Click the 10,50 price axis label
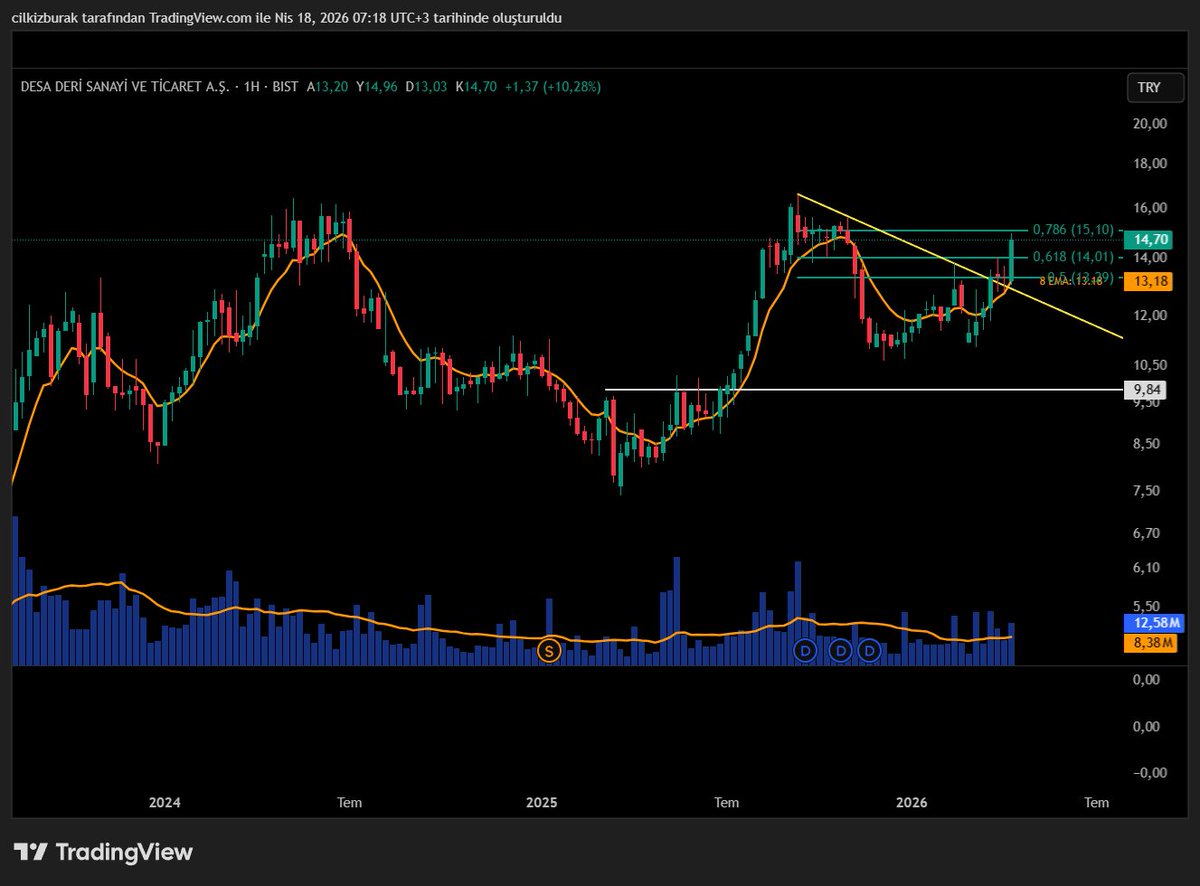This screenshot has width=1200, height=886. click(1150, 365)
